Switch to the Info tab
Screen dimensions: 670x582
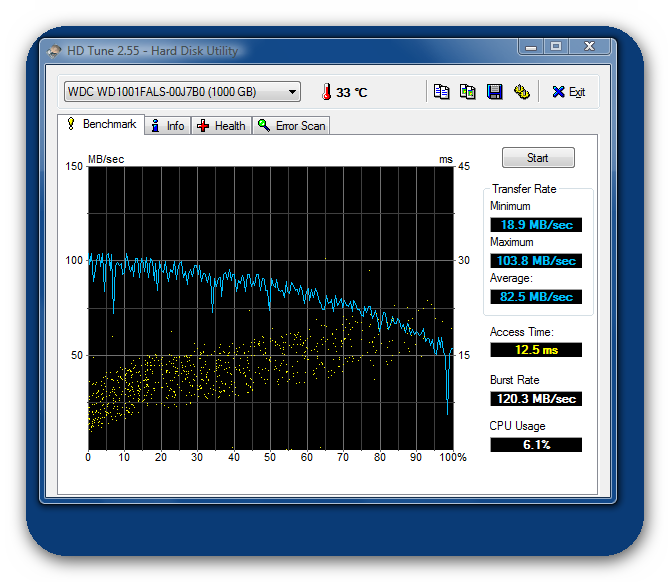[x=168, y=126]
